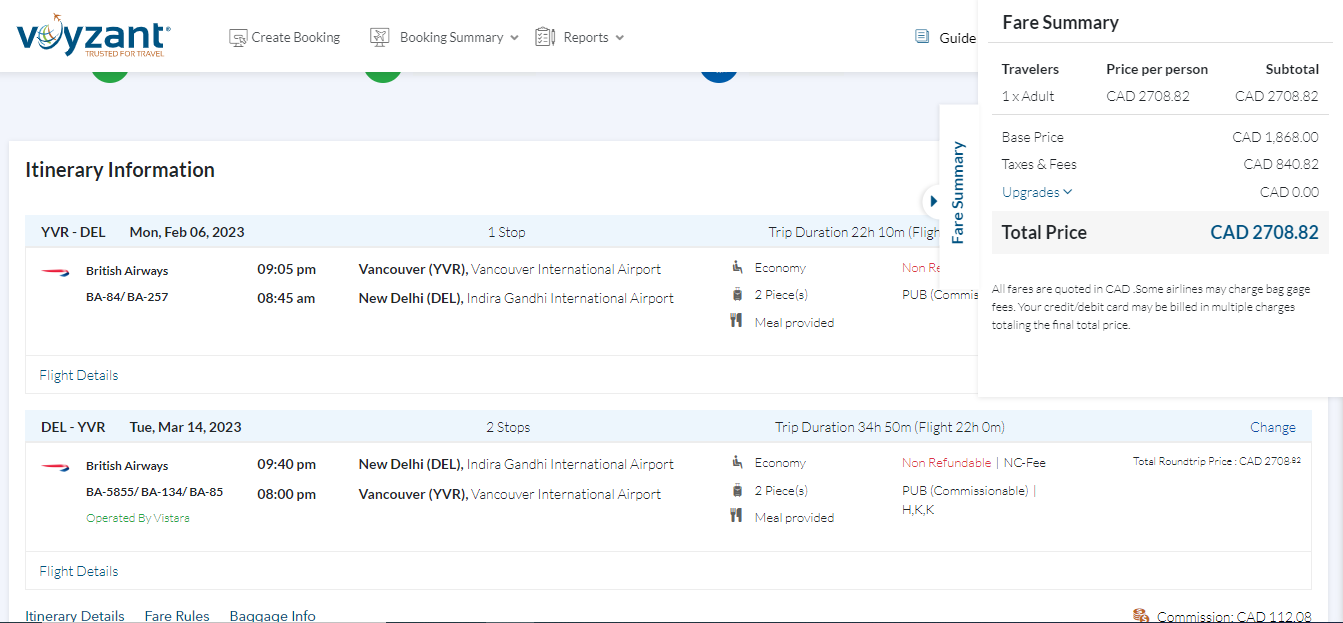Open Flight Details for YVR-DEL flight
Viewport: 1343px width, 623px height.
[x=79, y=375]
